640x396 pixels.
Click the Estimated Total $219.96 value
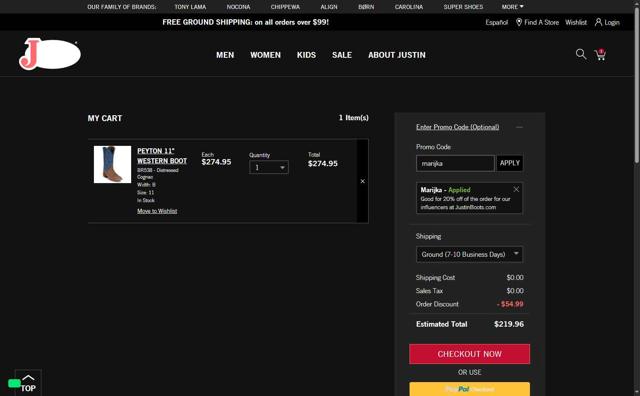[x=509, y=324]
